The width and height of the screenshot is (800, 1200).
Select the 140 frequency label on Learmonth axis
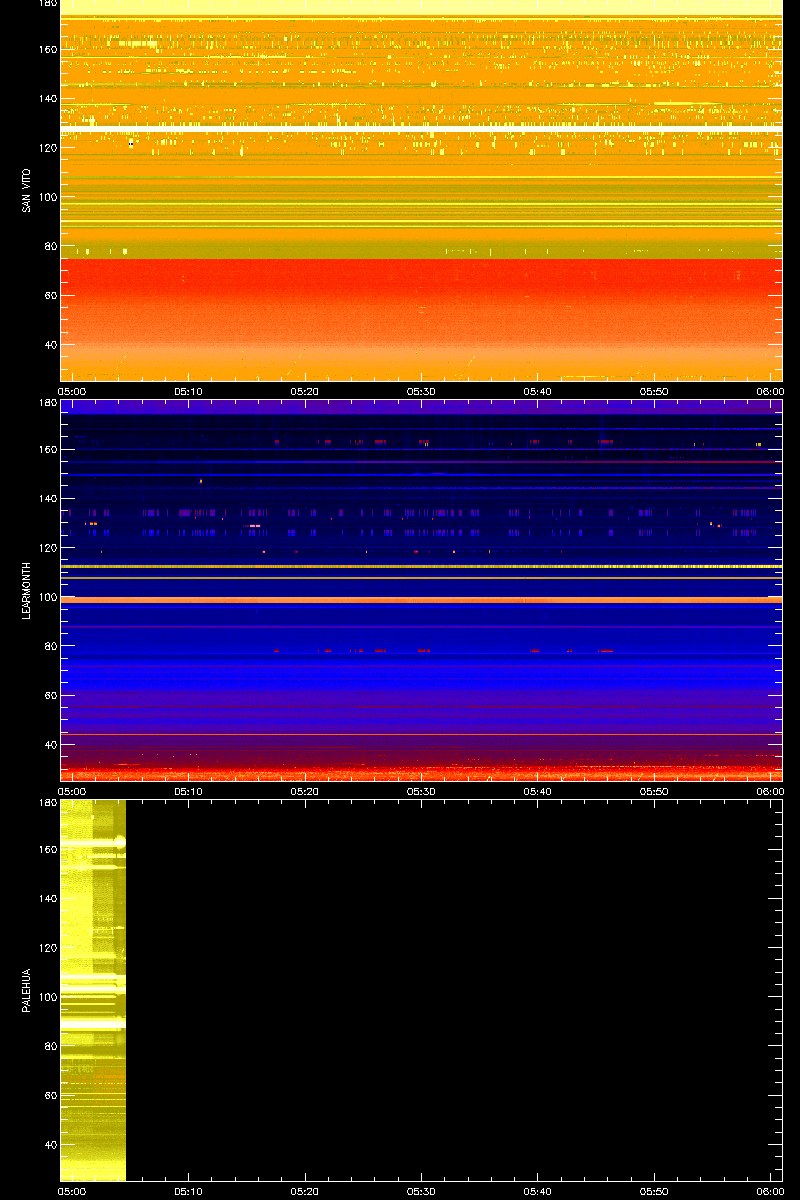tap(46, 499)
